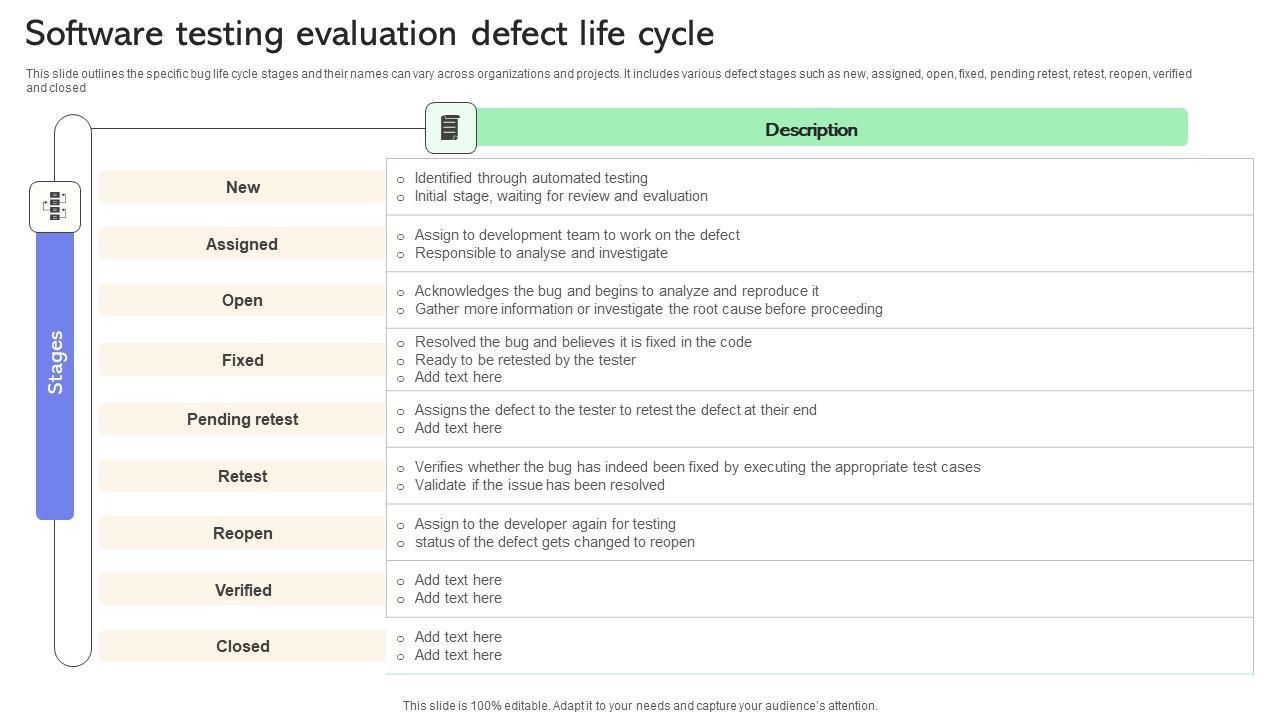Screen dimensions: 1280x720
Task: Select 'Ready to be retested by the tester' line
Action: tap(525, 360)
